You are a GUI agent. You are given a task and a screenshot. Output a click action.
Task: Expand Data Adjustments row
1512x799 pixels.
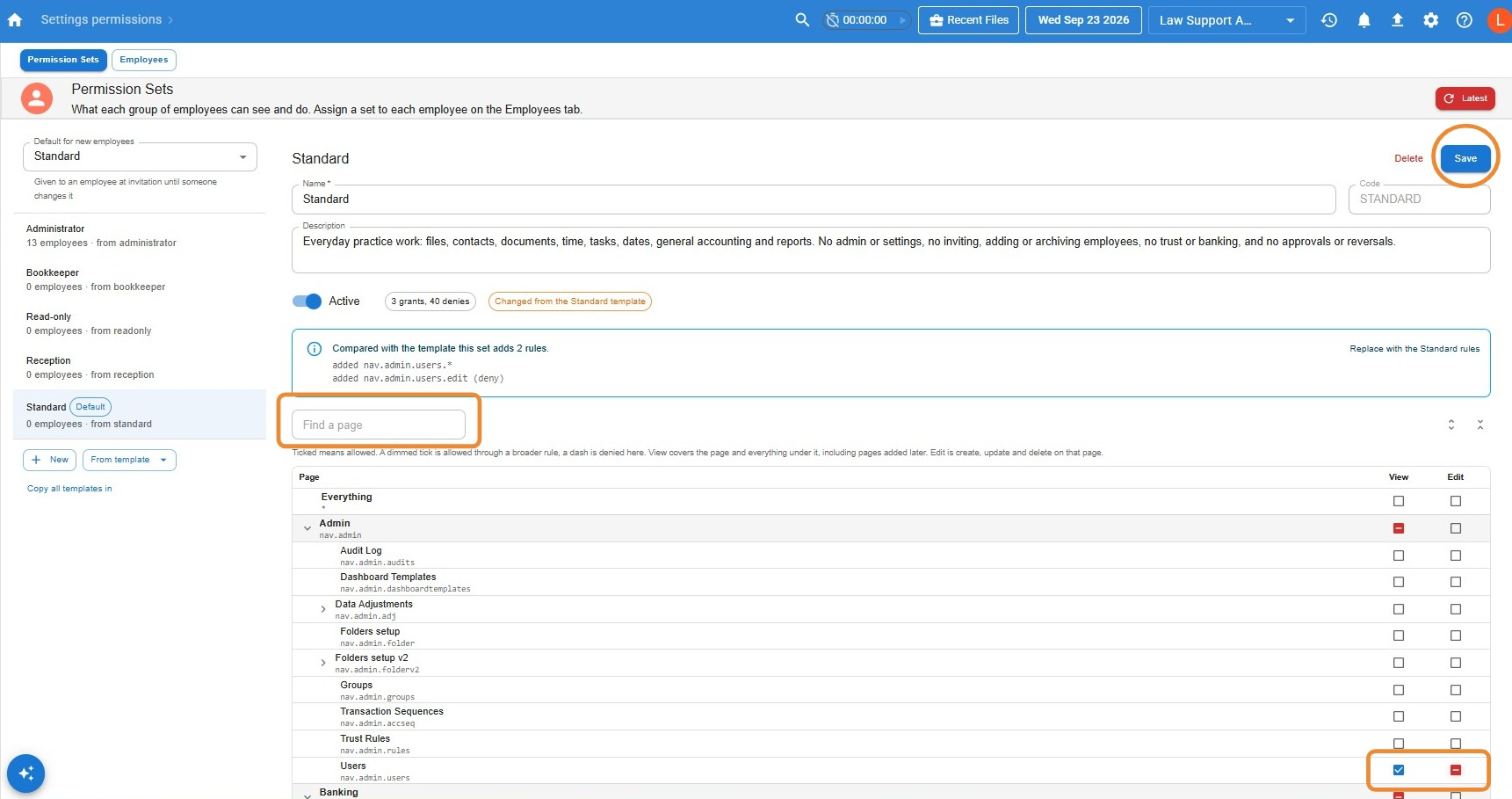pyautogui.click(x=323, y=609)
